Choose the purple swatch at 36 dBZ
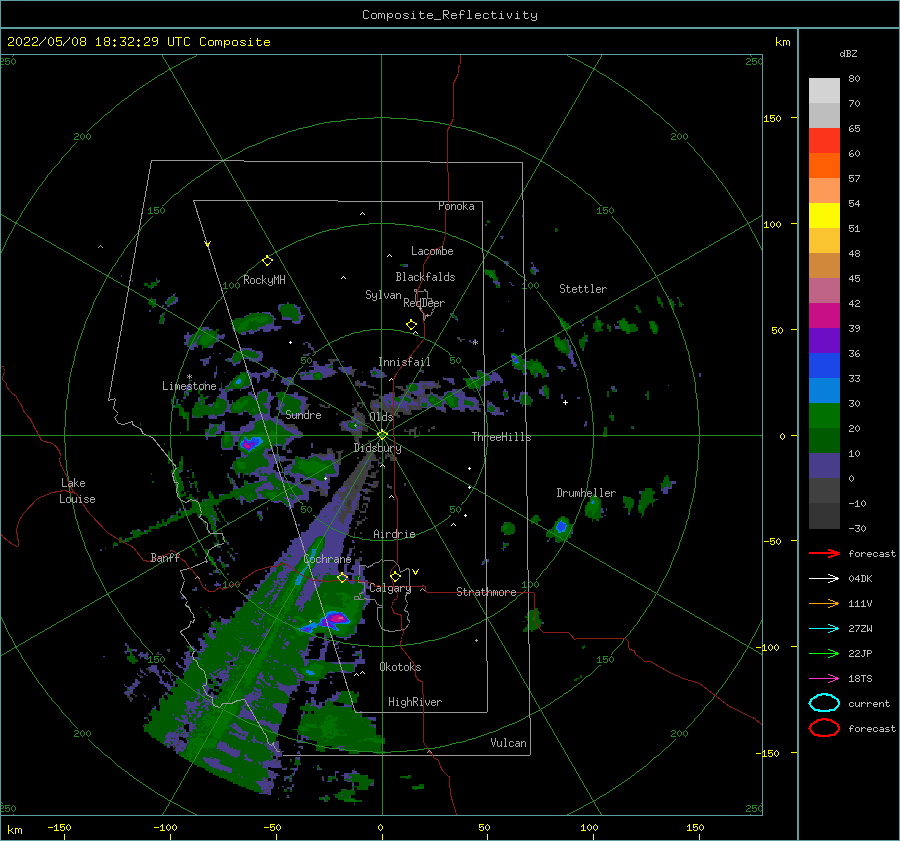Image resolution: width=900 pixels, height=841 pixels. click(824, 340)
